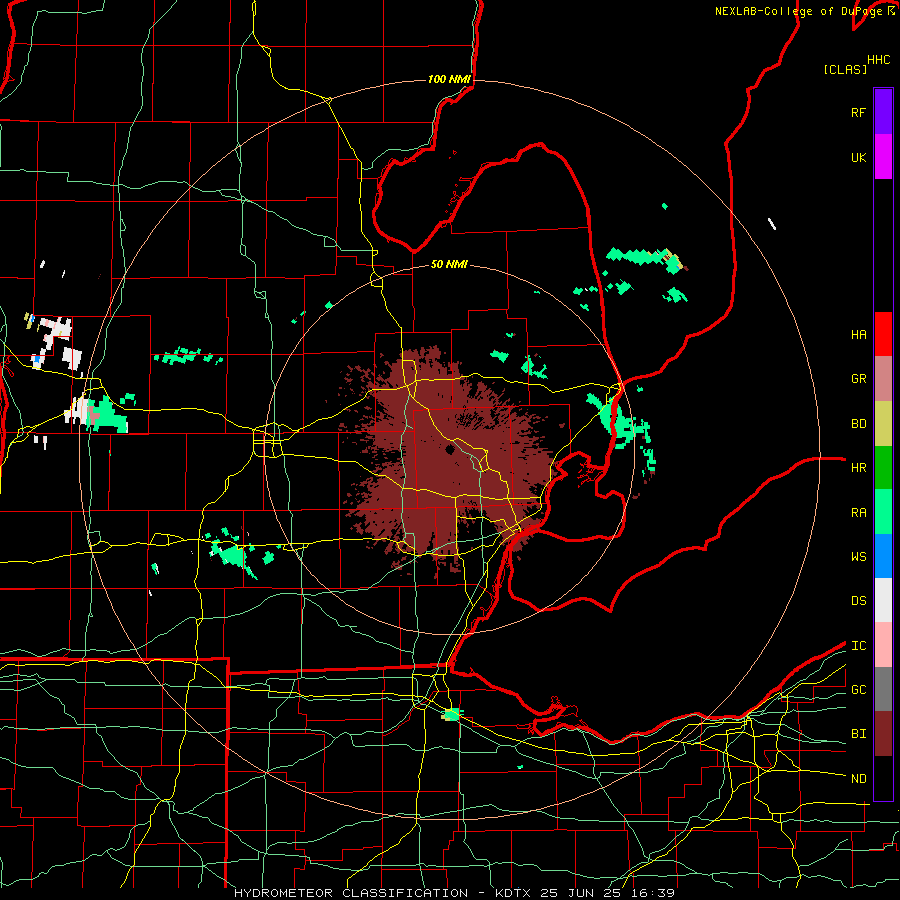Screen dimensions: 900x900
Task: Click the red HA legend swatch
Action: 883,334
